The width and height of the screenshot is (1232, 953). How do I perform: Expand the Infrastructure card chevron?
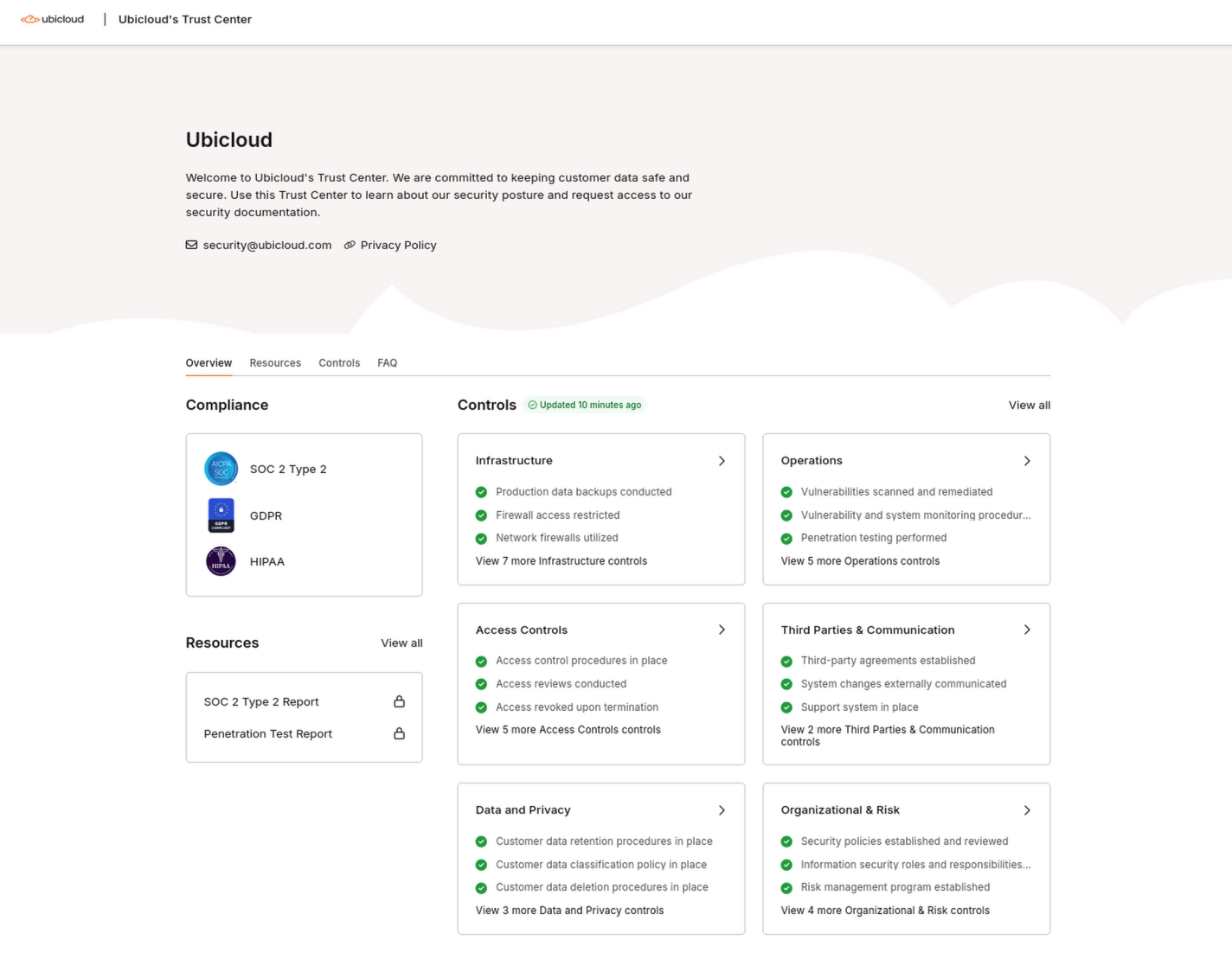722,461
